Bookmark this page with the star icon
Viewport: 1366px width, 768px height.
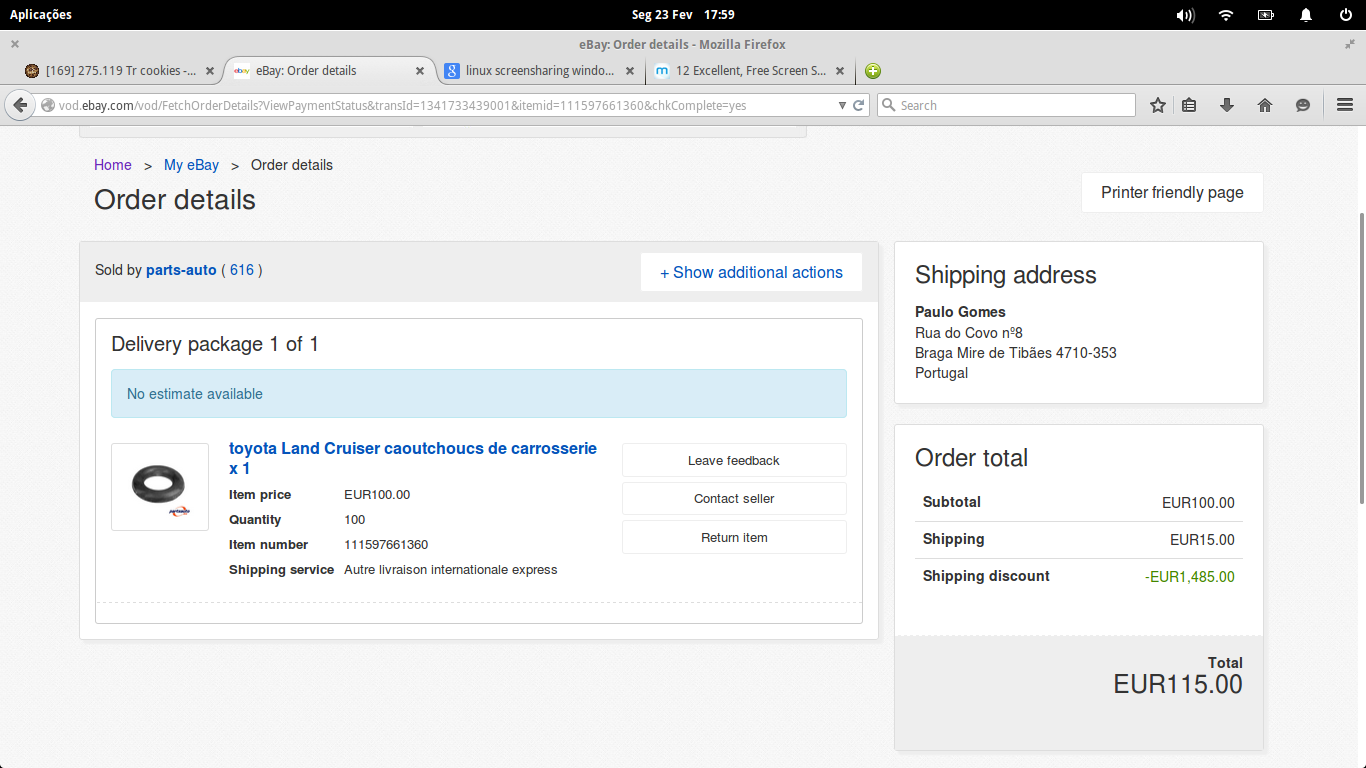click(x=1158, y=105)
